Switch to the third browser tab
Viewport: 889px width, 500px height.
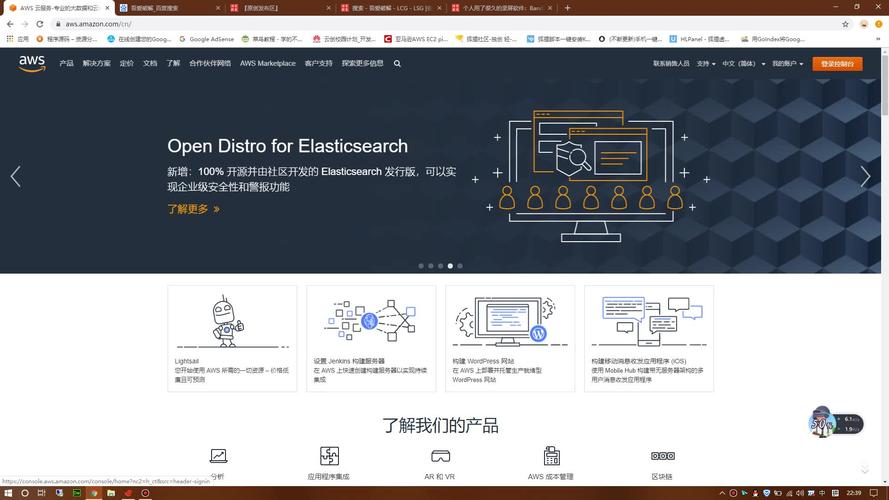[281, 8]
